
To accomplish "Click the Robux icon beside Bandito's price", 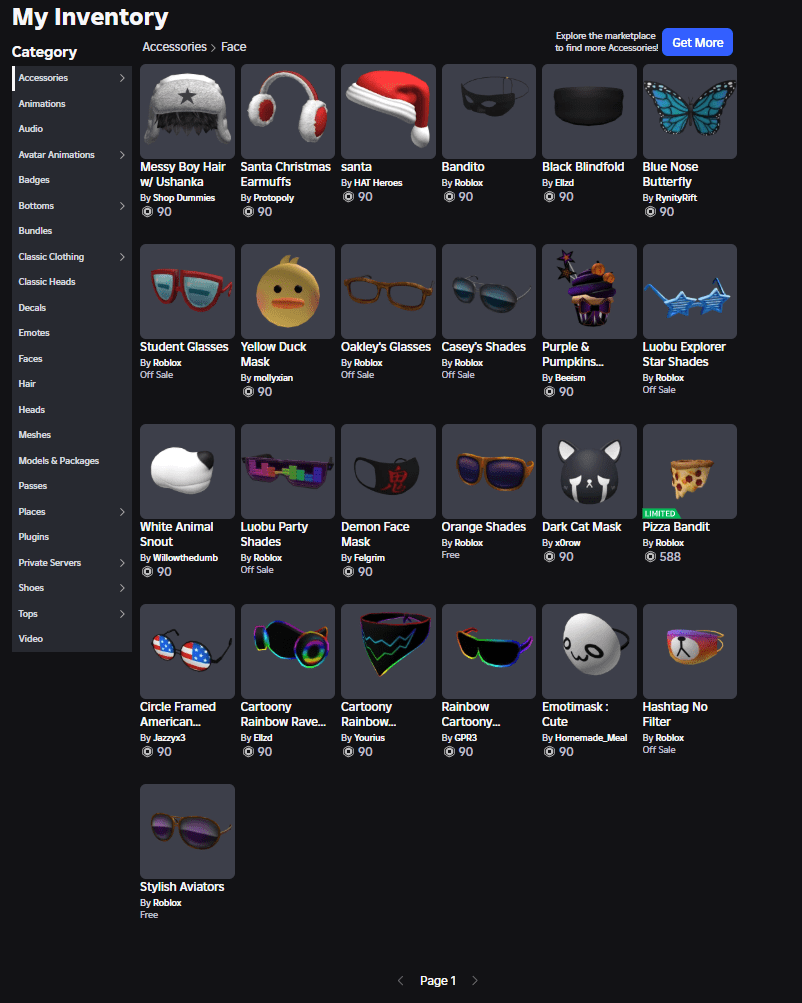I will click(447, 197).
